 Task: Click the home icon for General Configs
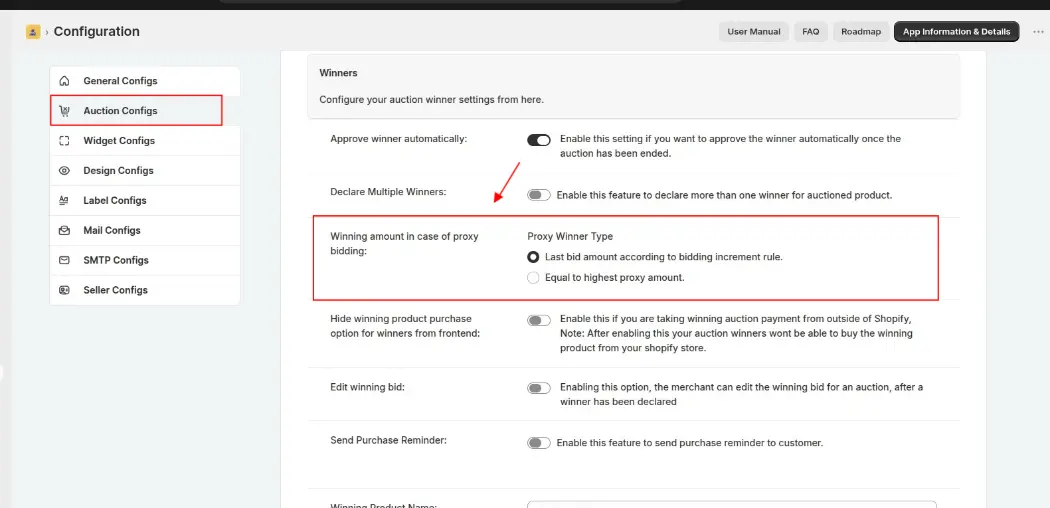click(x=64, y=81)
